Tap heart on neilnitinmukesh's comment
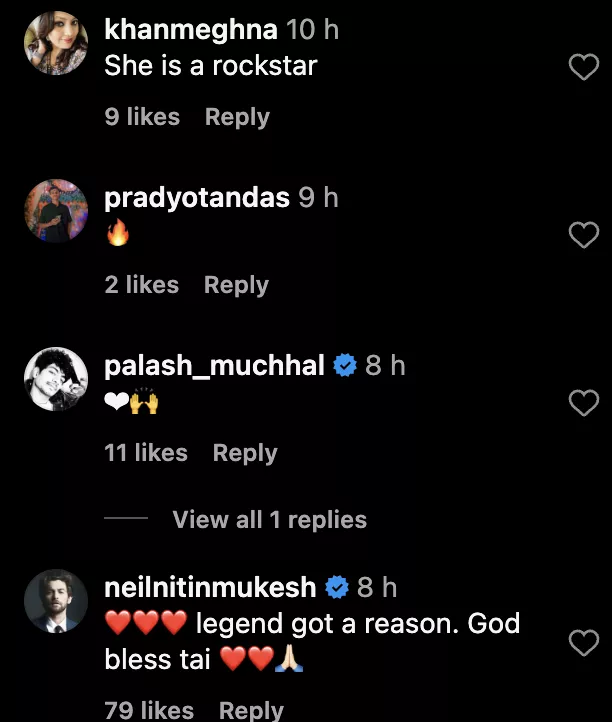612x722 pixels. pos(583,643)
